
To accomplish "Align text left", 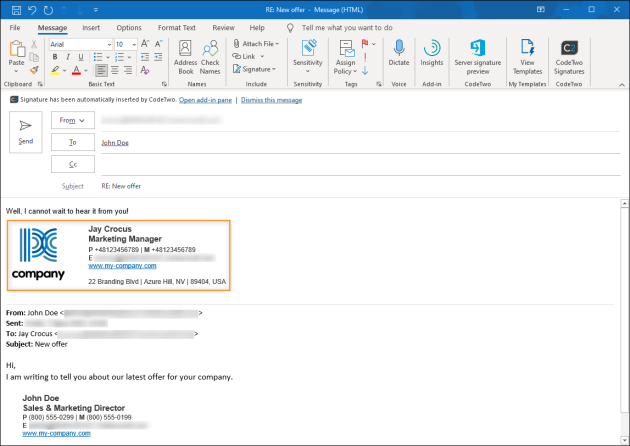I will point(101,70).
